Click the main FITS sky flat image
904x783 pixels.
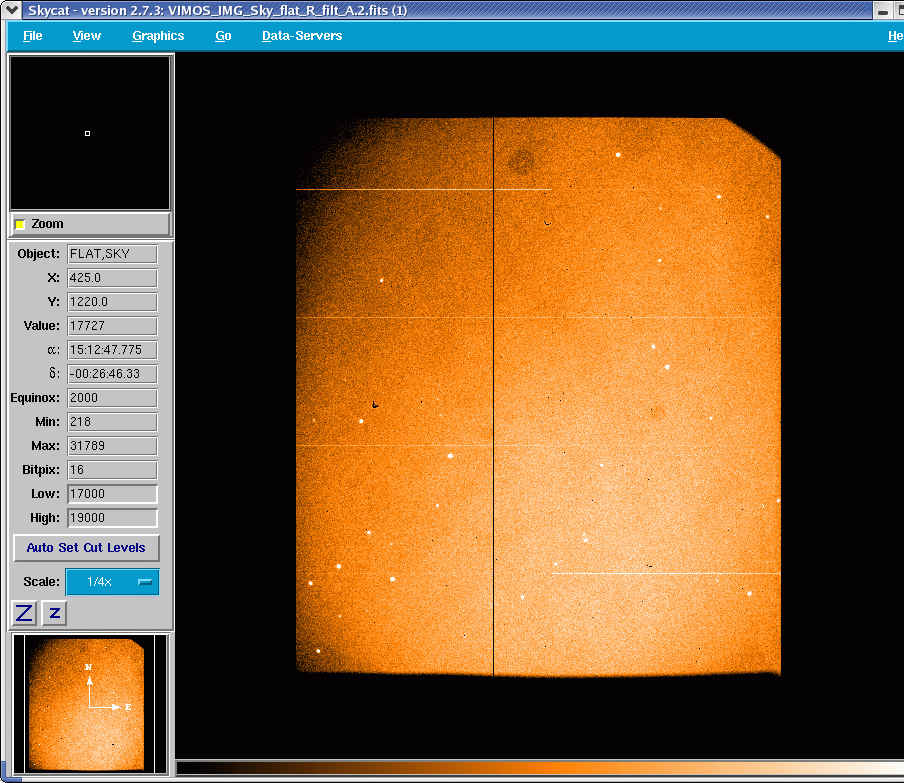pos(538,397)
